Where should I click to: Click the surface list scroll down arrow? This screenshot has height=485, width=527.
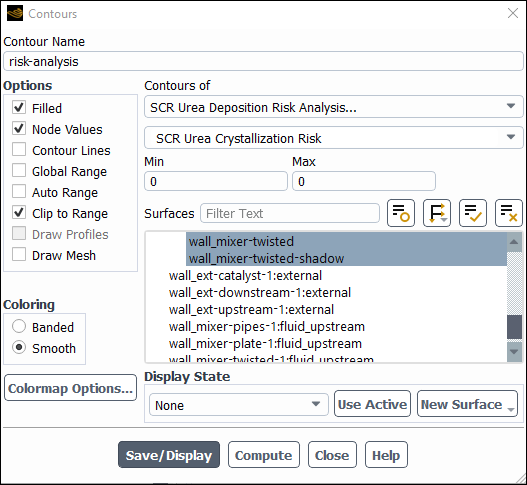[x=514, y=352]
